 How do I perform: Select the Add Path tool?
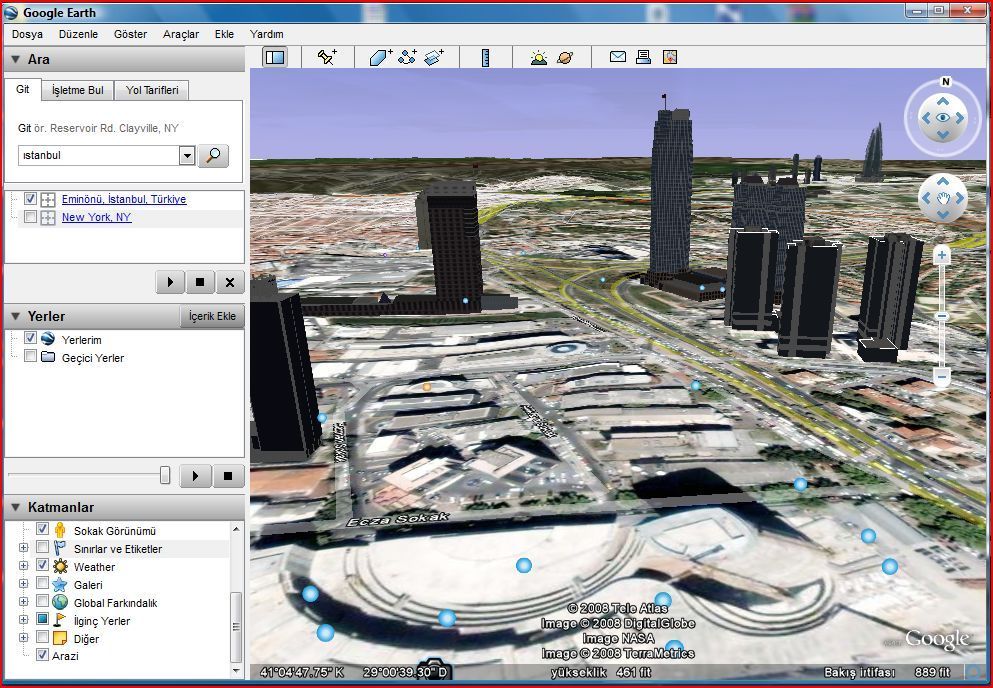point(407,58)
